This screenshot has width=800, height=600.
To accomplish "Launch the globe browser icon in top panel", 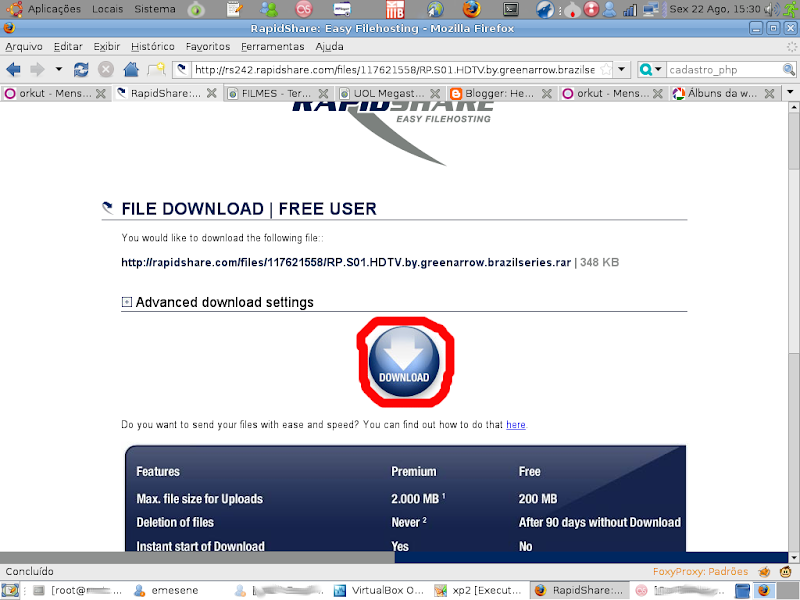I will click(x=435, y=9).
